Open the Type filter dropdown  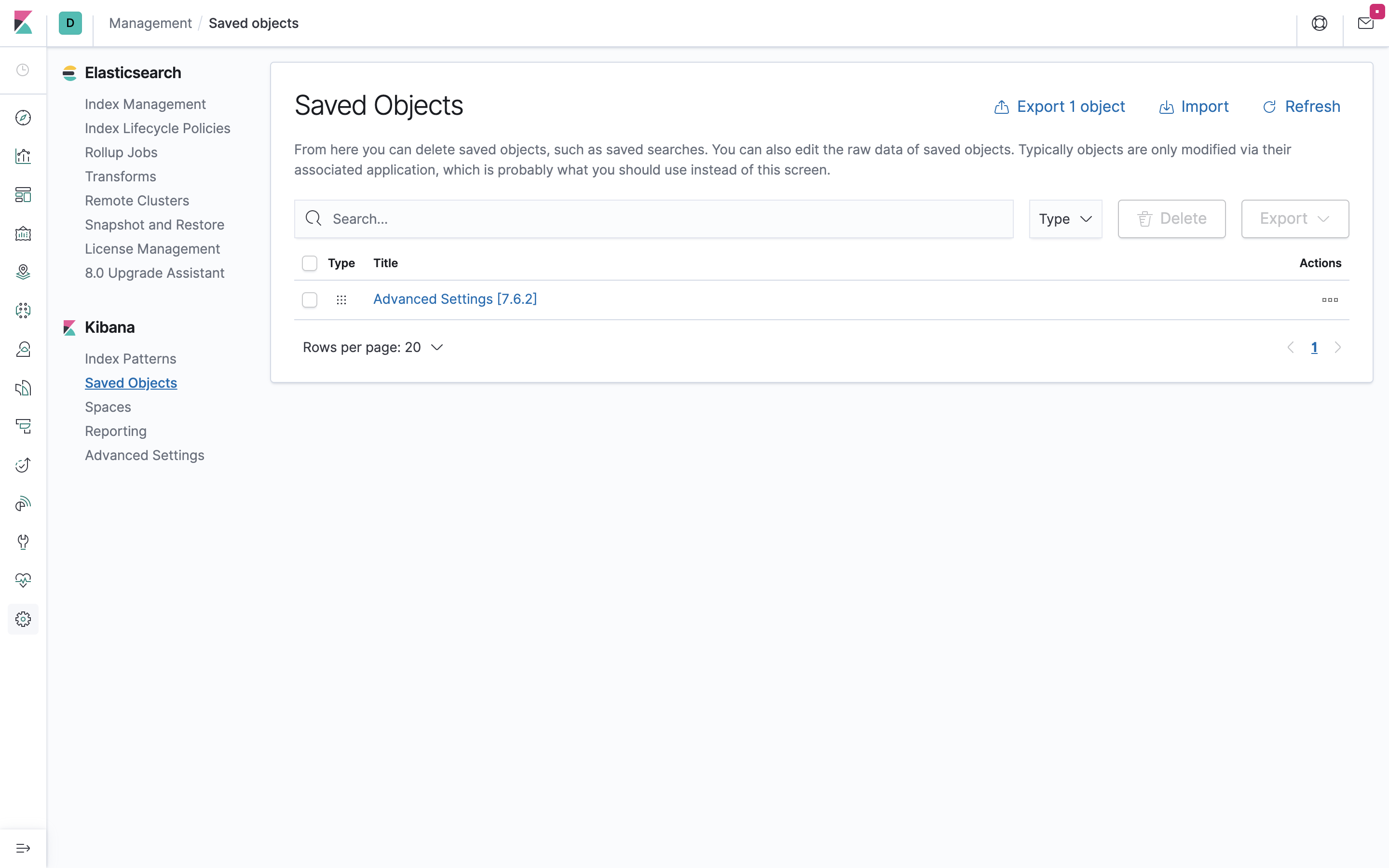point(1065,219)
